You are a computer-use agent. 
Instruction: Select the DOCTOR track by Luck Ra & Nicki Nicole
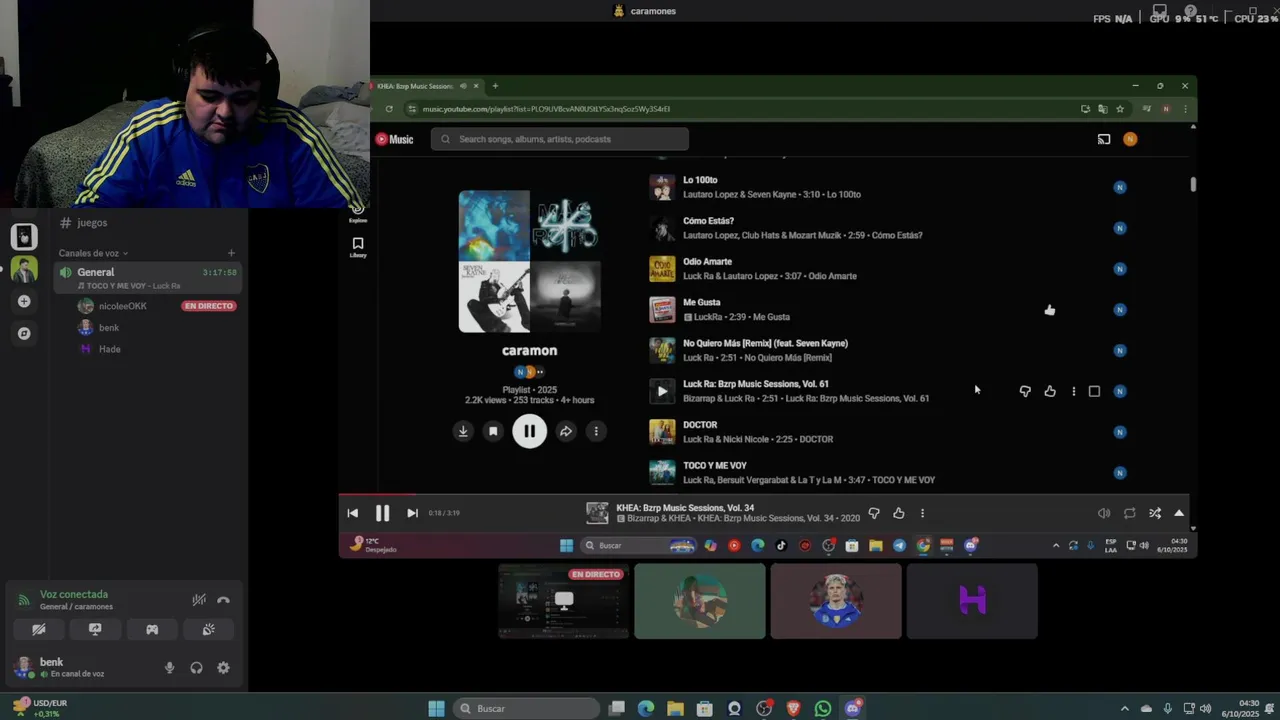pos(700,425)
